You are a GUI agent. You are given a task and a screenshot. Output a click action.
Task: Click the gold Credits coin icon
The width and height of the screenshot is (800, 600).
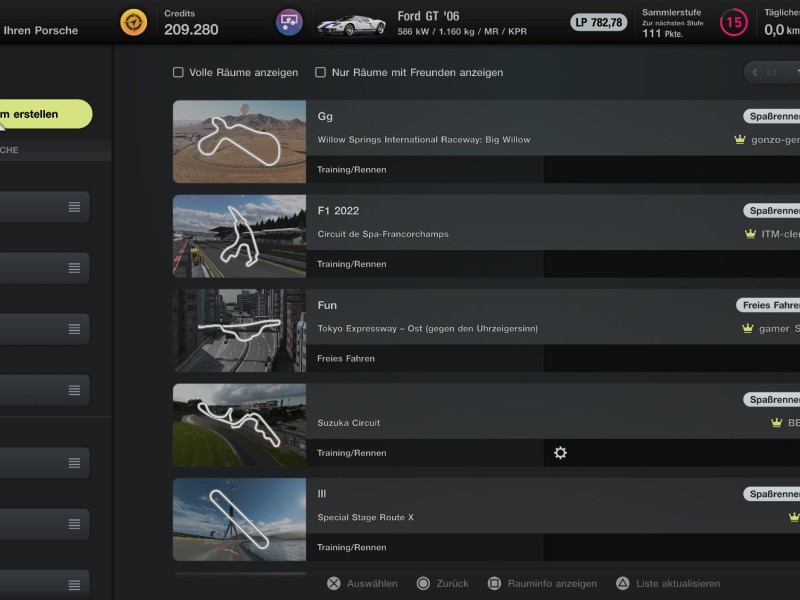pos(133,22)
